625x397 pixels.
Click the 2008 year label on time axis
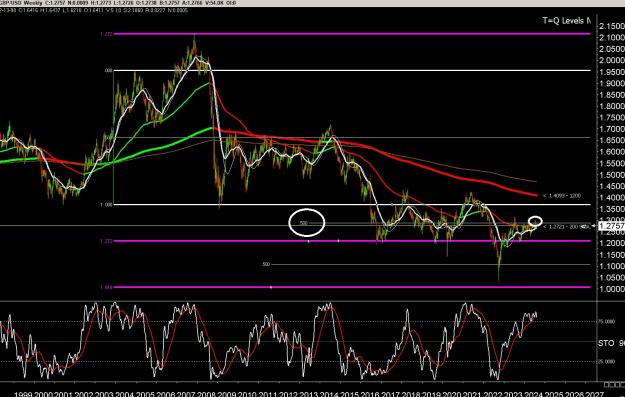click(207, 395)
